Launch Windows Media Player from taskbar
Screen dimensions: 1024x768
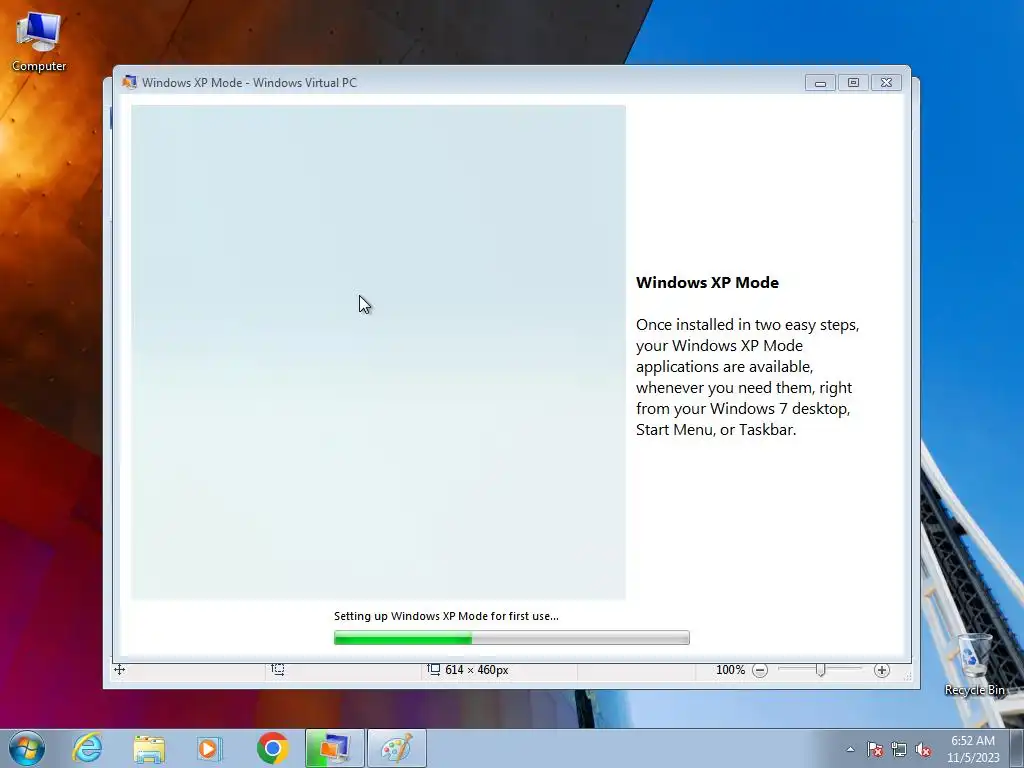(210, 748)
